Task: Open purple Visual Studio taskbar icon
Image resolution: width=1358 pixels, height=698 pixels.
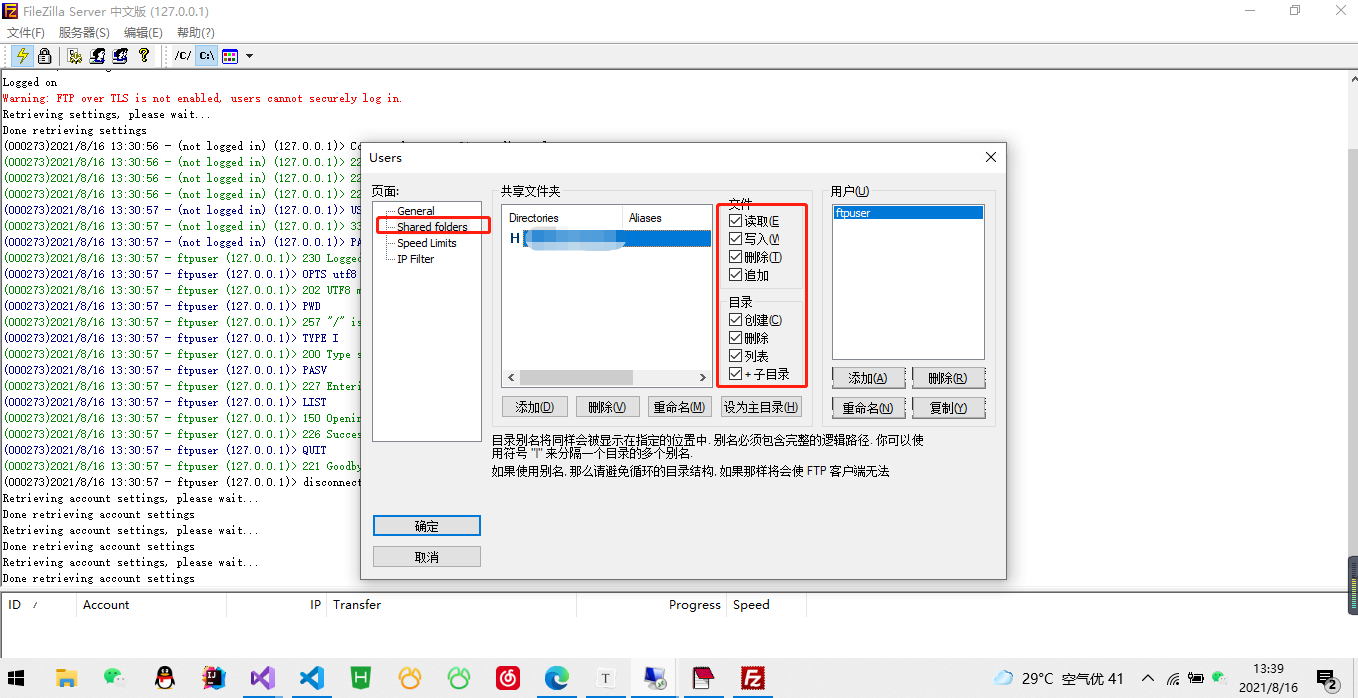Action: coord(263,679)
